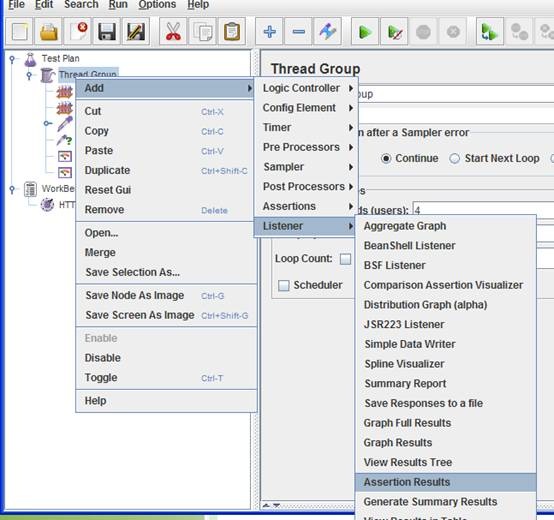Viewport: 554px width, 520px height.
Task: Select the assertion question-mark icon in the tree
Action: pos(65,140)
